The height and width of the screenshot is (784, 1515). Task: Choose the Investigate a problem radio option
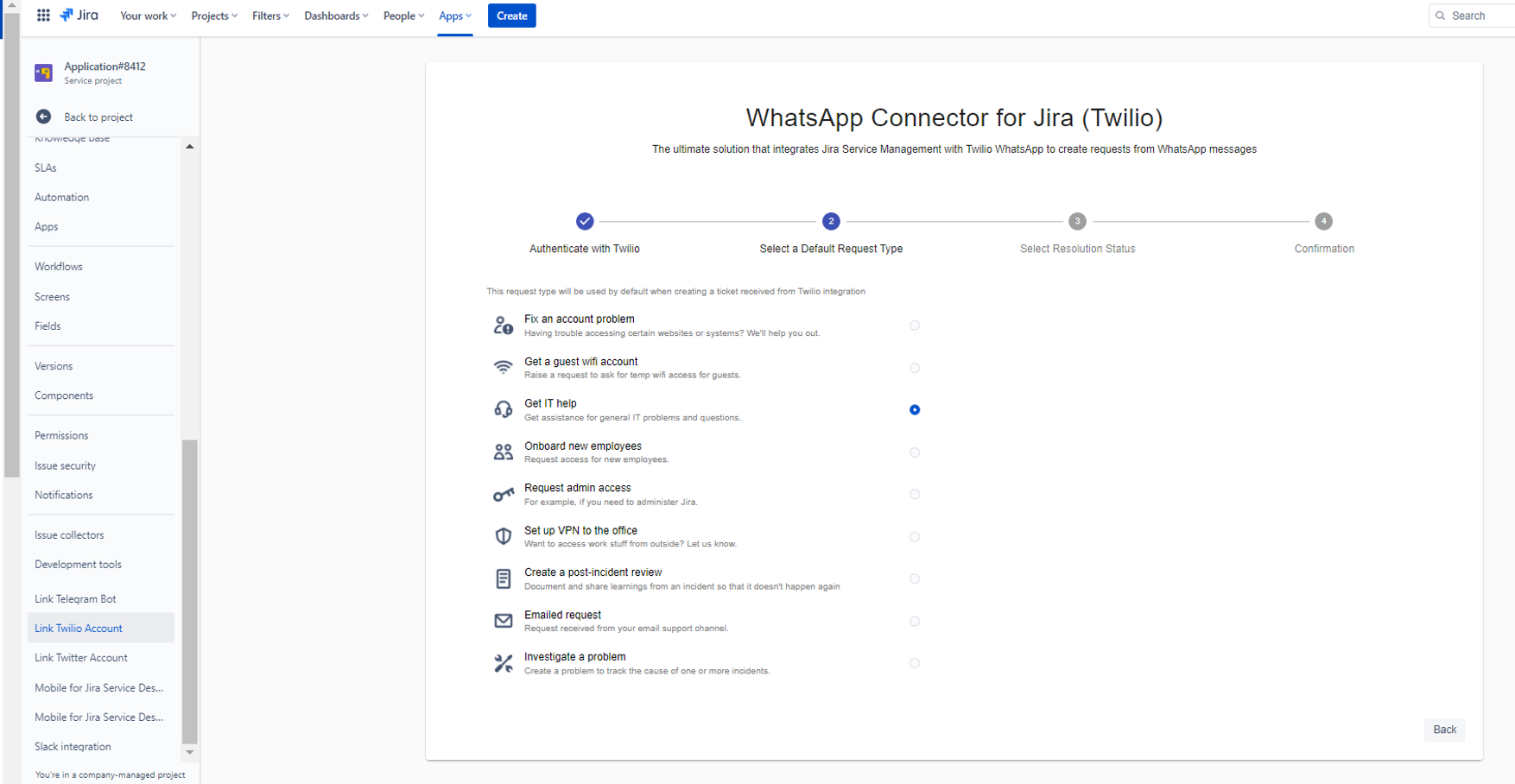(x=915, y=663)
